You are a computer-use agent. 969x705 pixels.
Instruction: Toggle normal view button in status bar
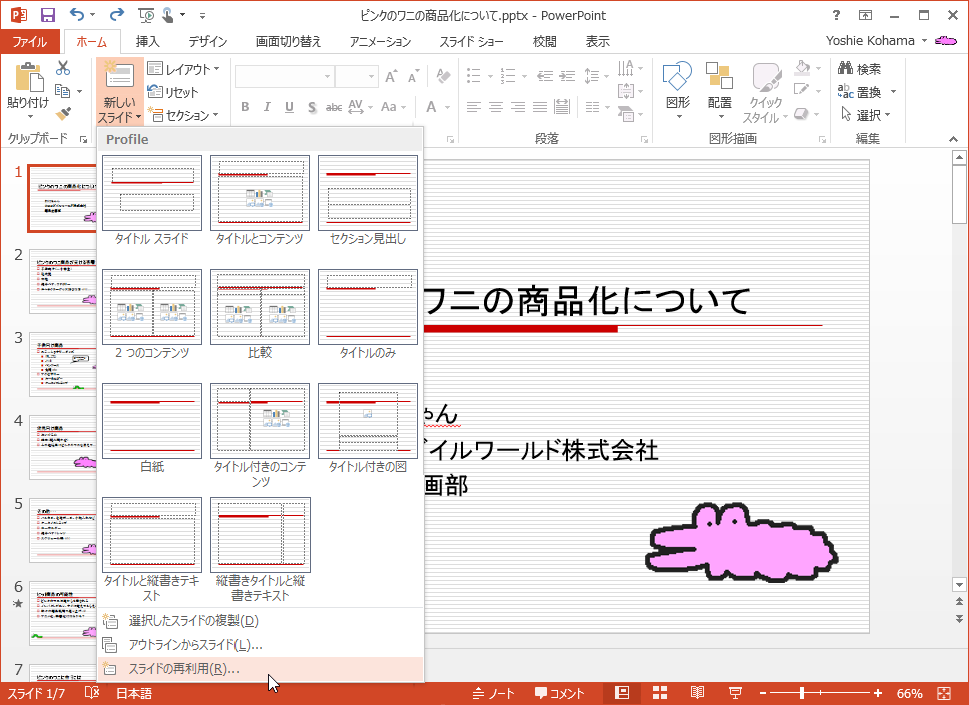(x=622, y=693)
